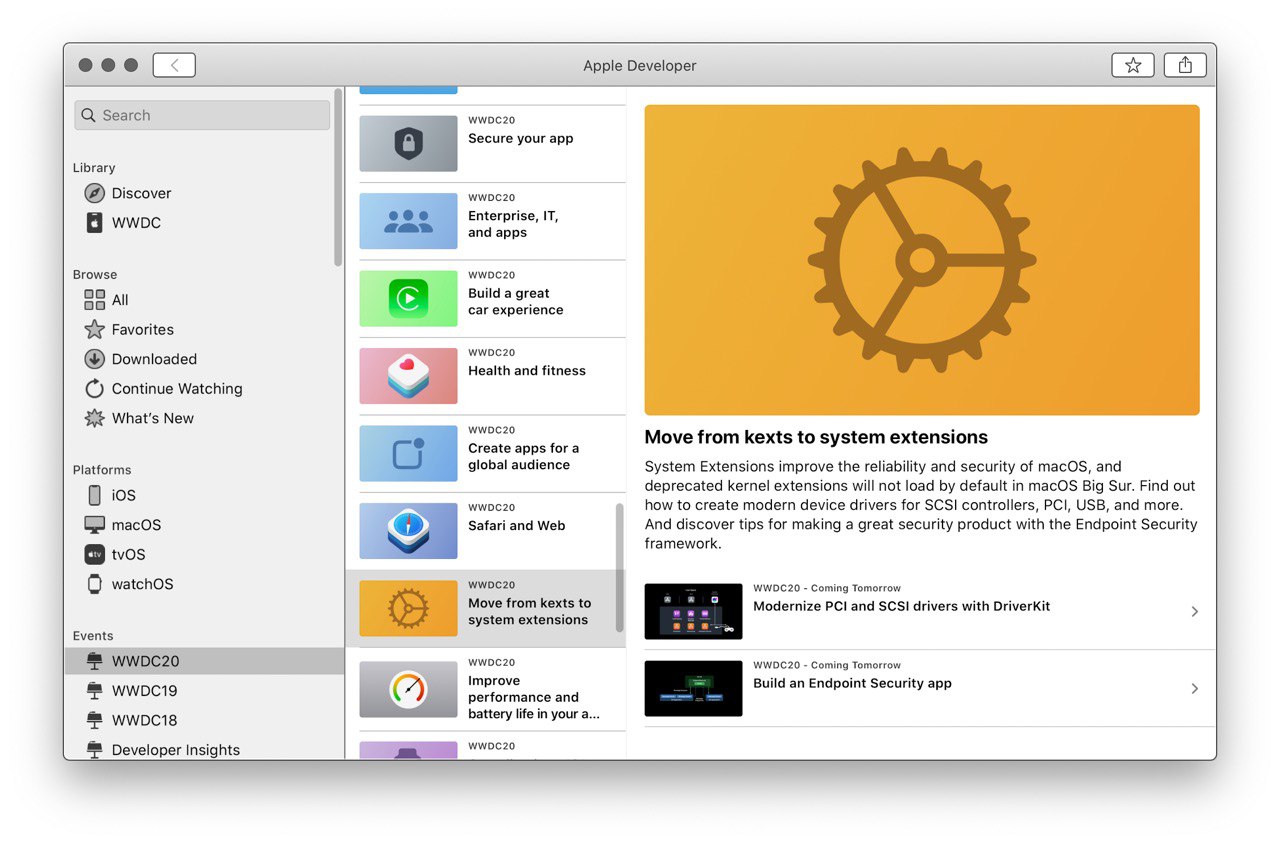Open Safari and Web compass thumbnail
Viewport: 1280px width, 844px height.
(x=408, y=531)
